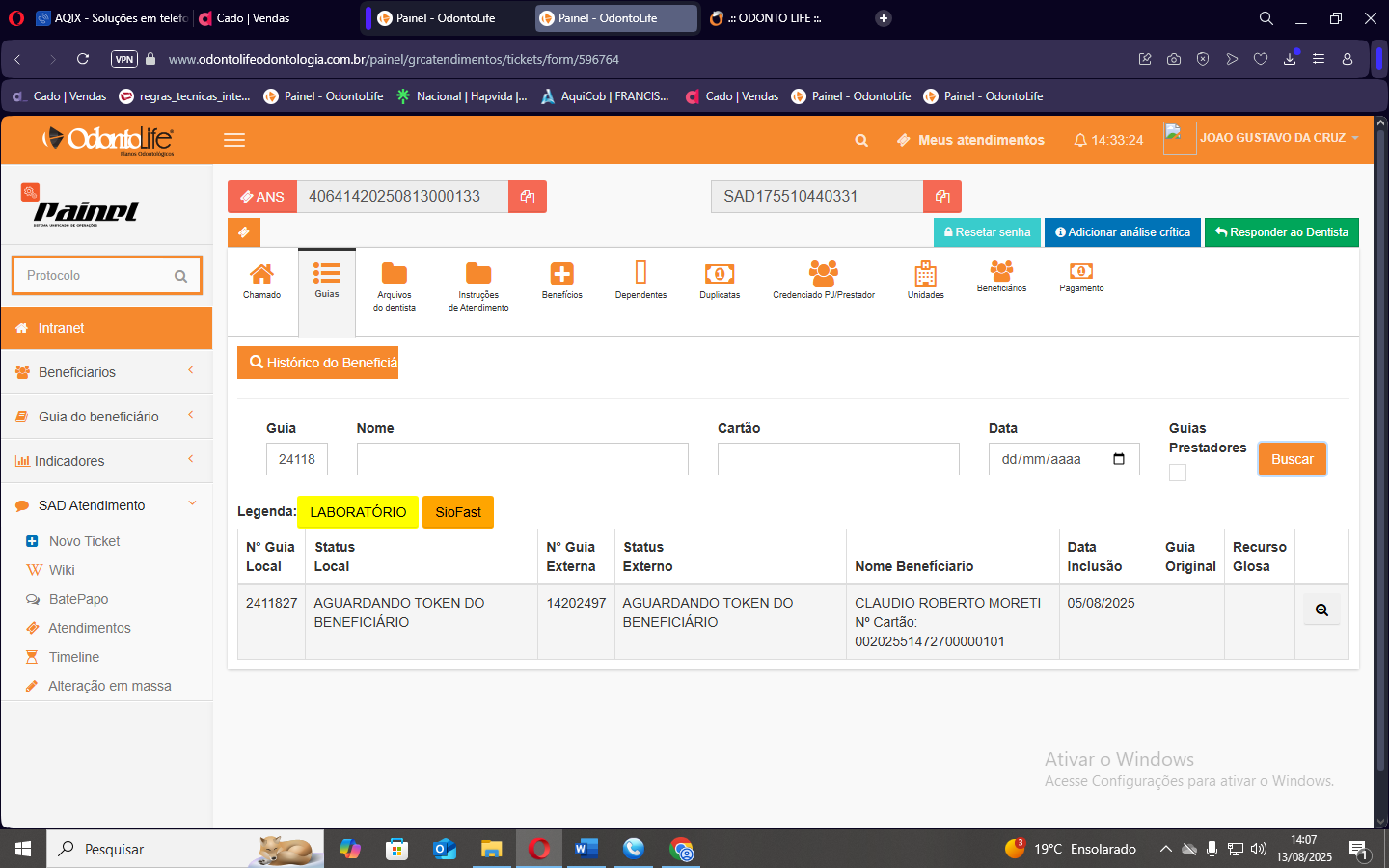Open Opera browser from the taskbar
The image size is (1389, 868).
tap(539, 849)
